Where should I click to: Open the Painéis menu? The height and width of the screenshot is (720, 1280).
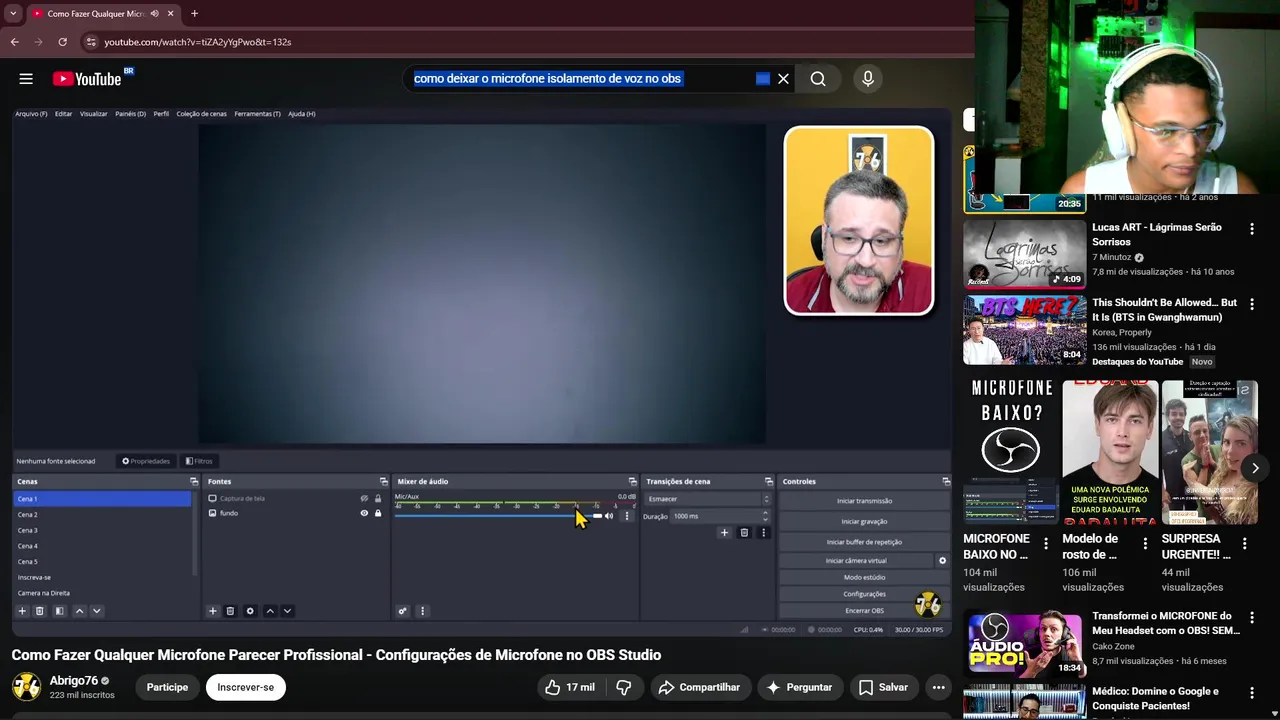coord(130,114)
